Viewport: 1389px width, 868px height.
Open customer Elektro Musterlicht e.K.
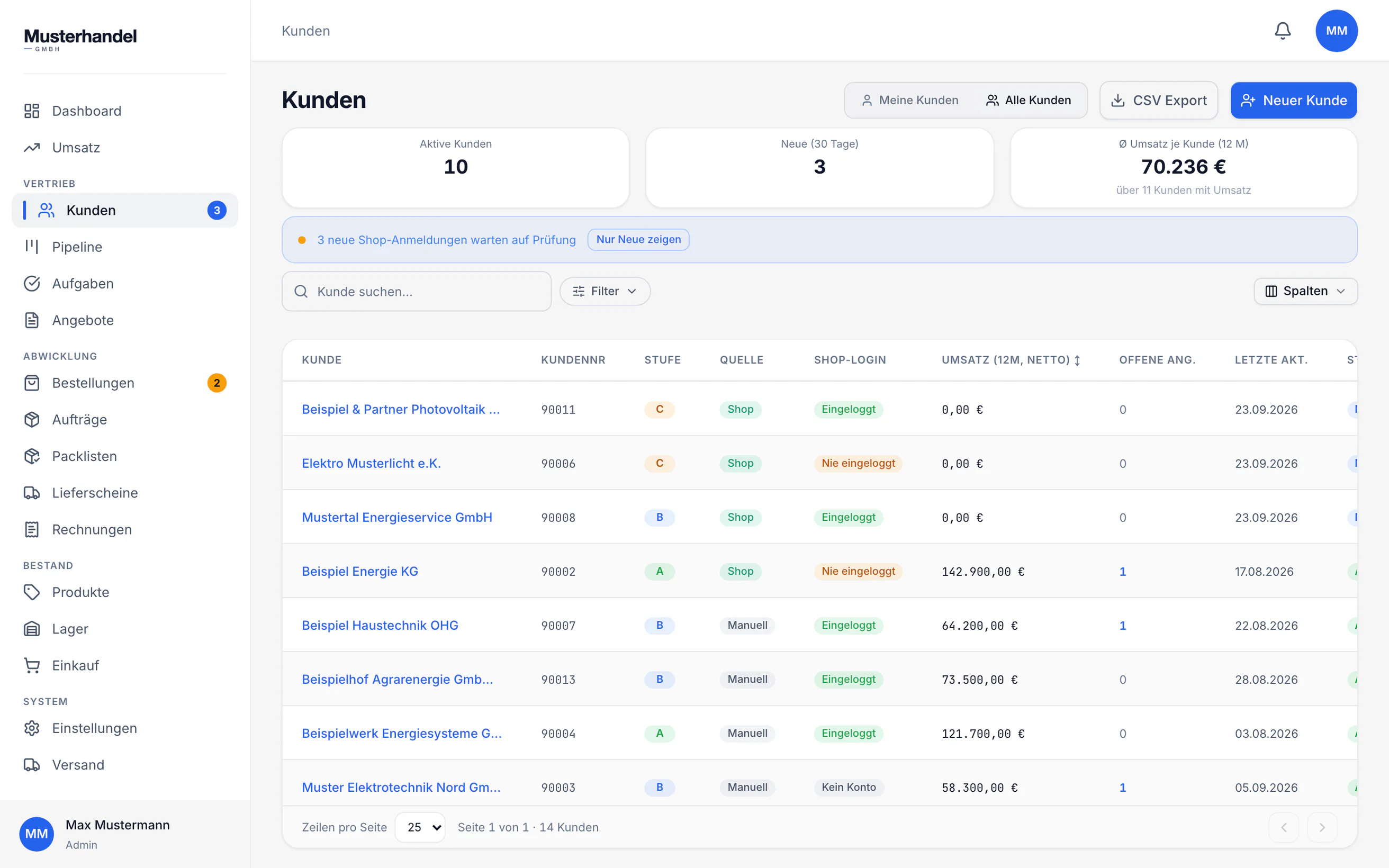(x=372, y=463)
